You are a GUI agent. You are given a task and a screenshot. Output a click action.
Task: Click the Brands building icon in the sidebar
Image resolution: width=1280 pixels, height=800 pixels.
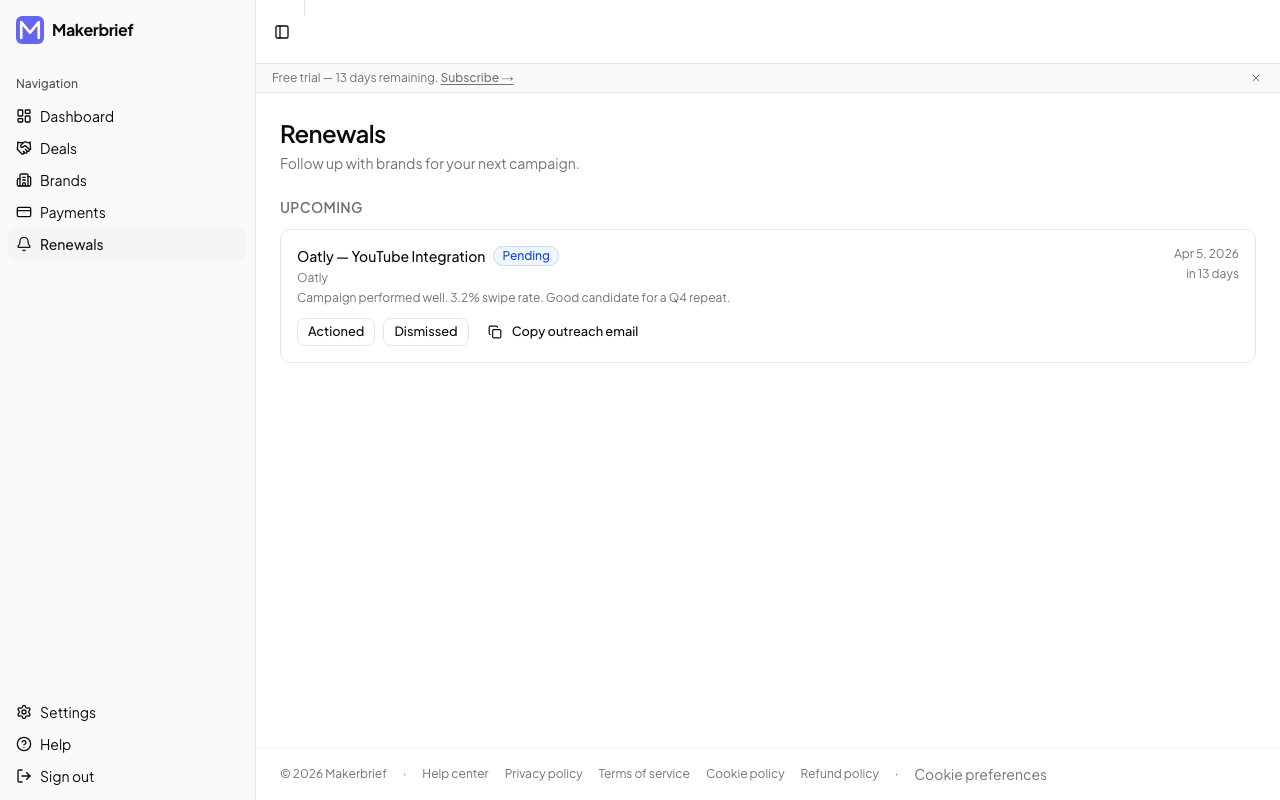23,180
